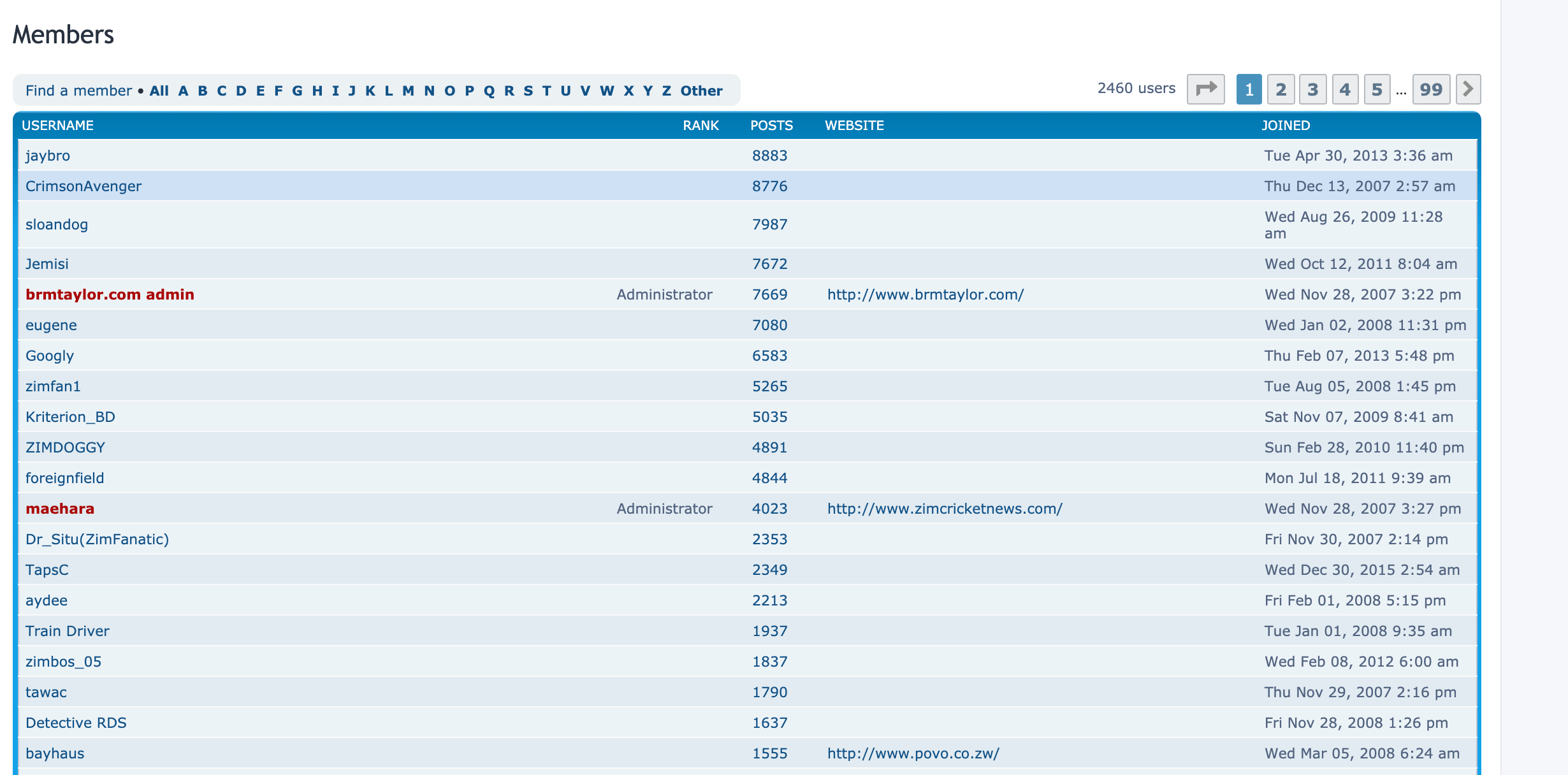Select page 2 of members list
This screenshot has height=775, width=1568.
coord(1281,89)
